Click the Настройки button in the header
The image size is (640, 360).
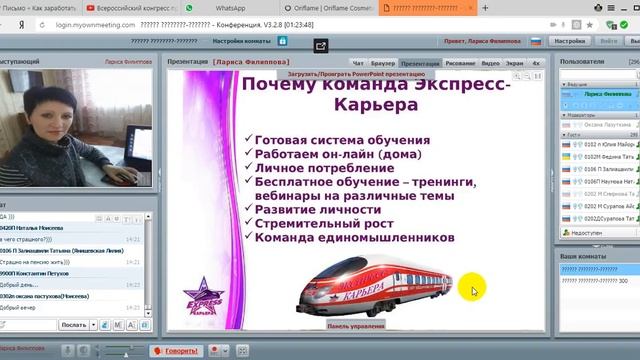570,41
